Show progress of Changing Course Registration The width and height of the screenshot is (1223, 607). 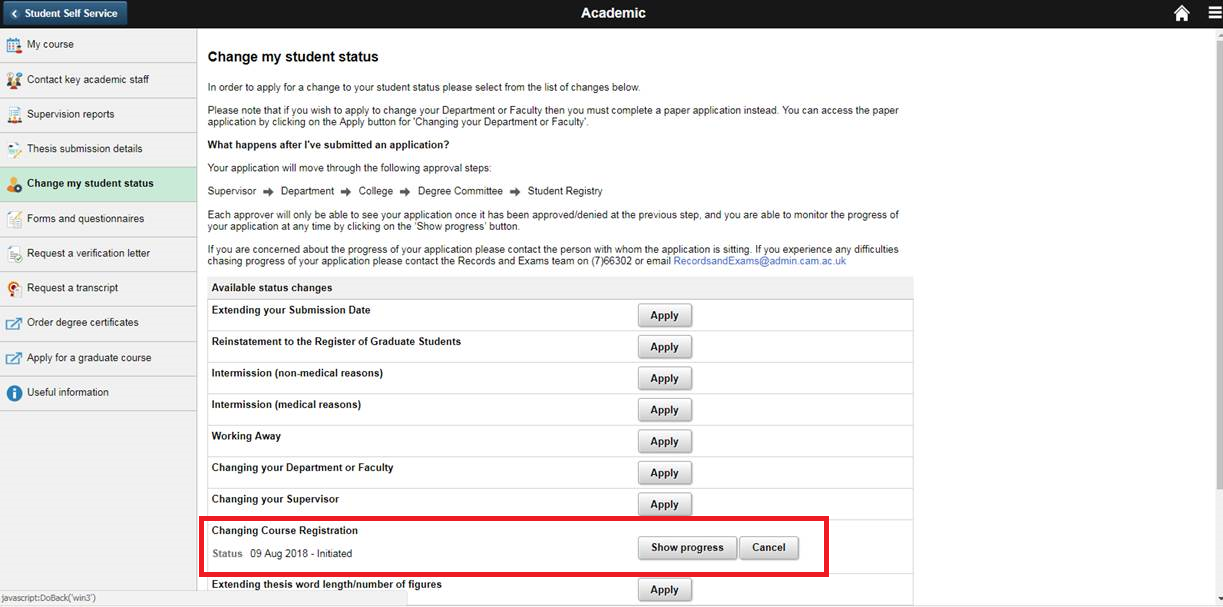pos(687,548)
